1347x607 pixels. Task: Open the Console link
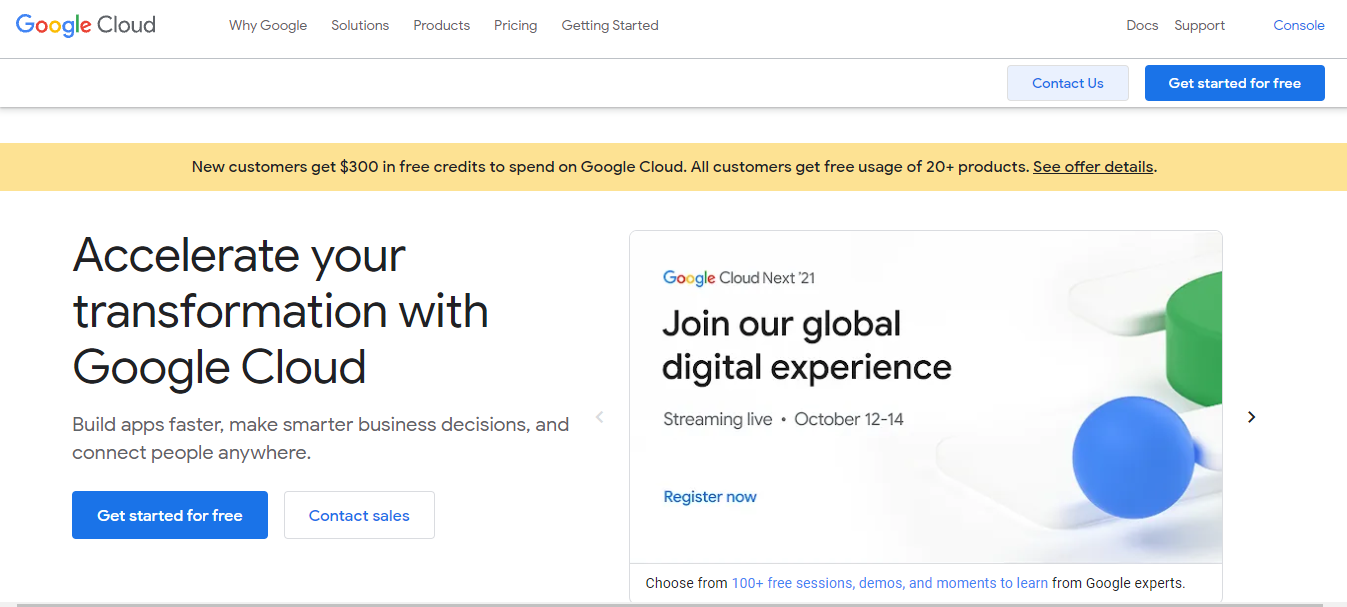click(1298, 26)
